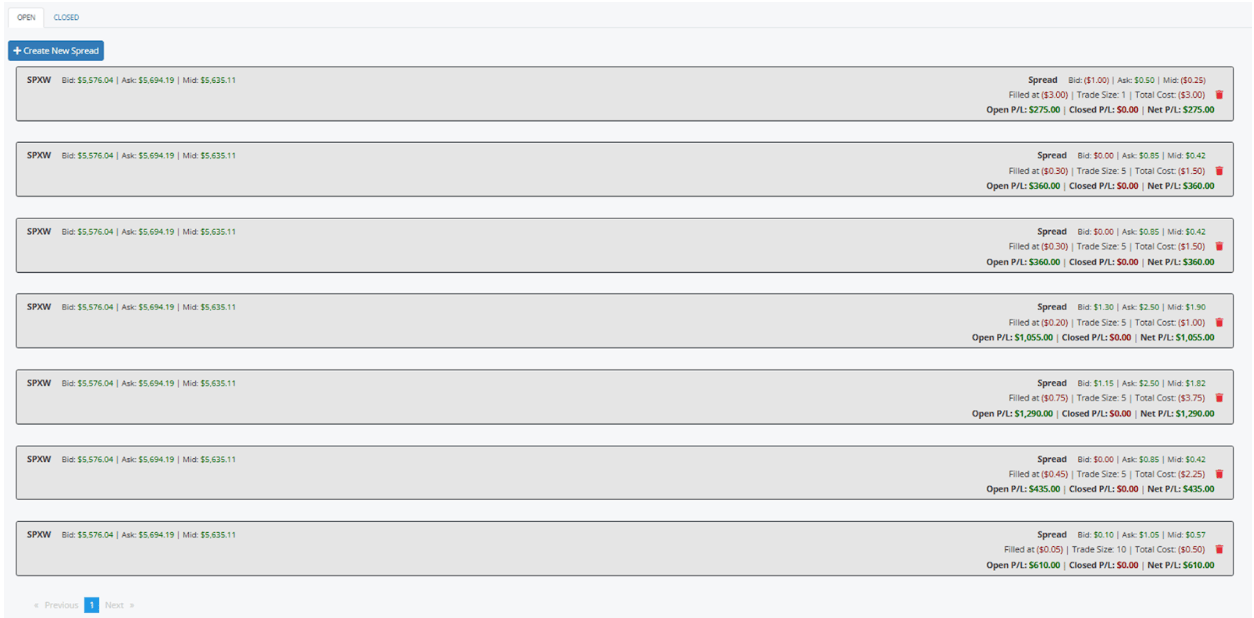Viewport: 1254px width, 618px height.
Task: Select the spread row filled at ($0.75)
Action: 600,397
